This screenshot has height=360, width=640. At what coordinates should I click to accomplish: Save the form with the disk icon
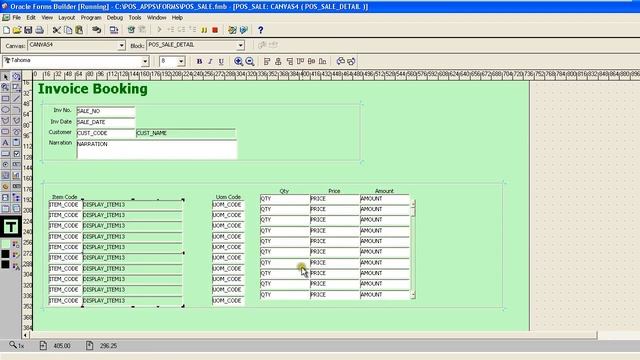click(28, 30)
